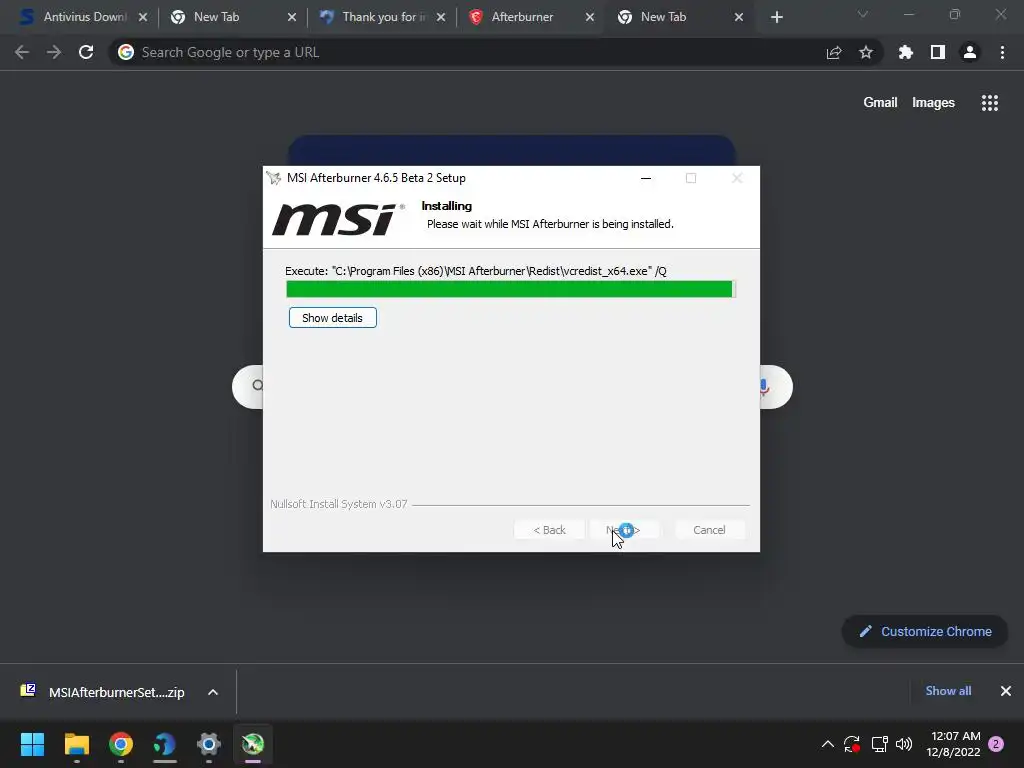Click the Customize Chrome button

pyautogui.click(x=925, y=632)
